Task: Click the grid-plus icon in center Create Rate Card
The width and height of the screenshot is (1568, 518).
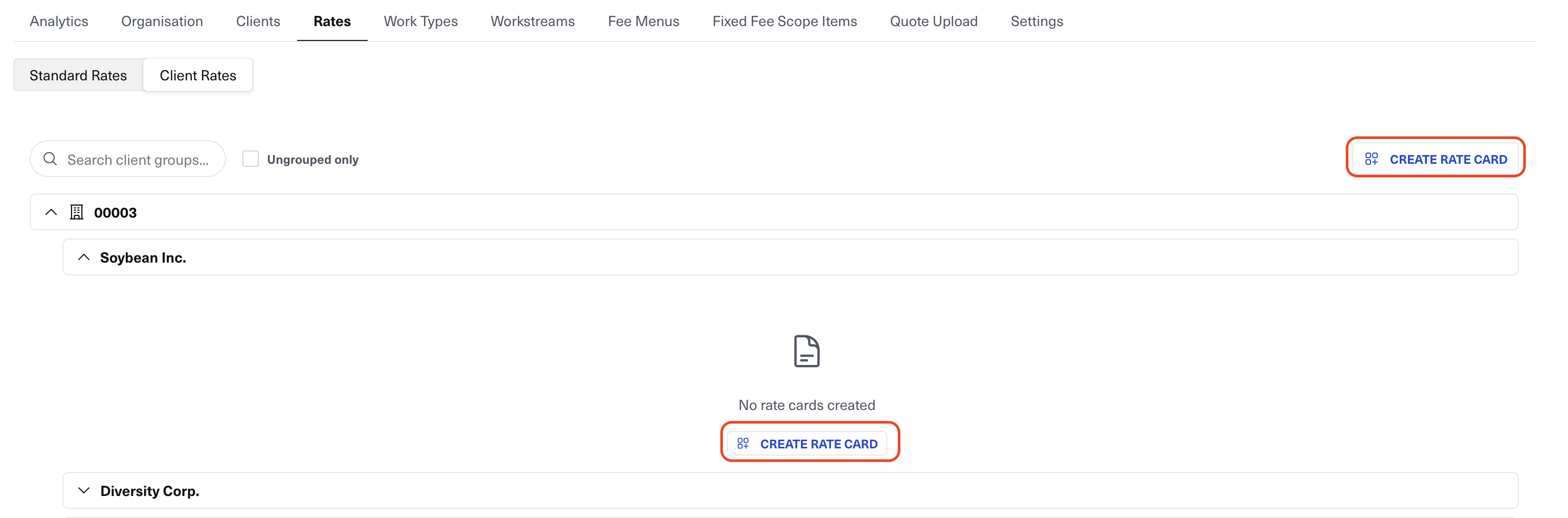Action: (743, 443)
